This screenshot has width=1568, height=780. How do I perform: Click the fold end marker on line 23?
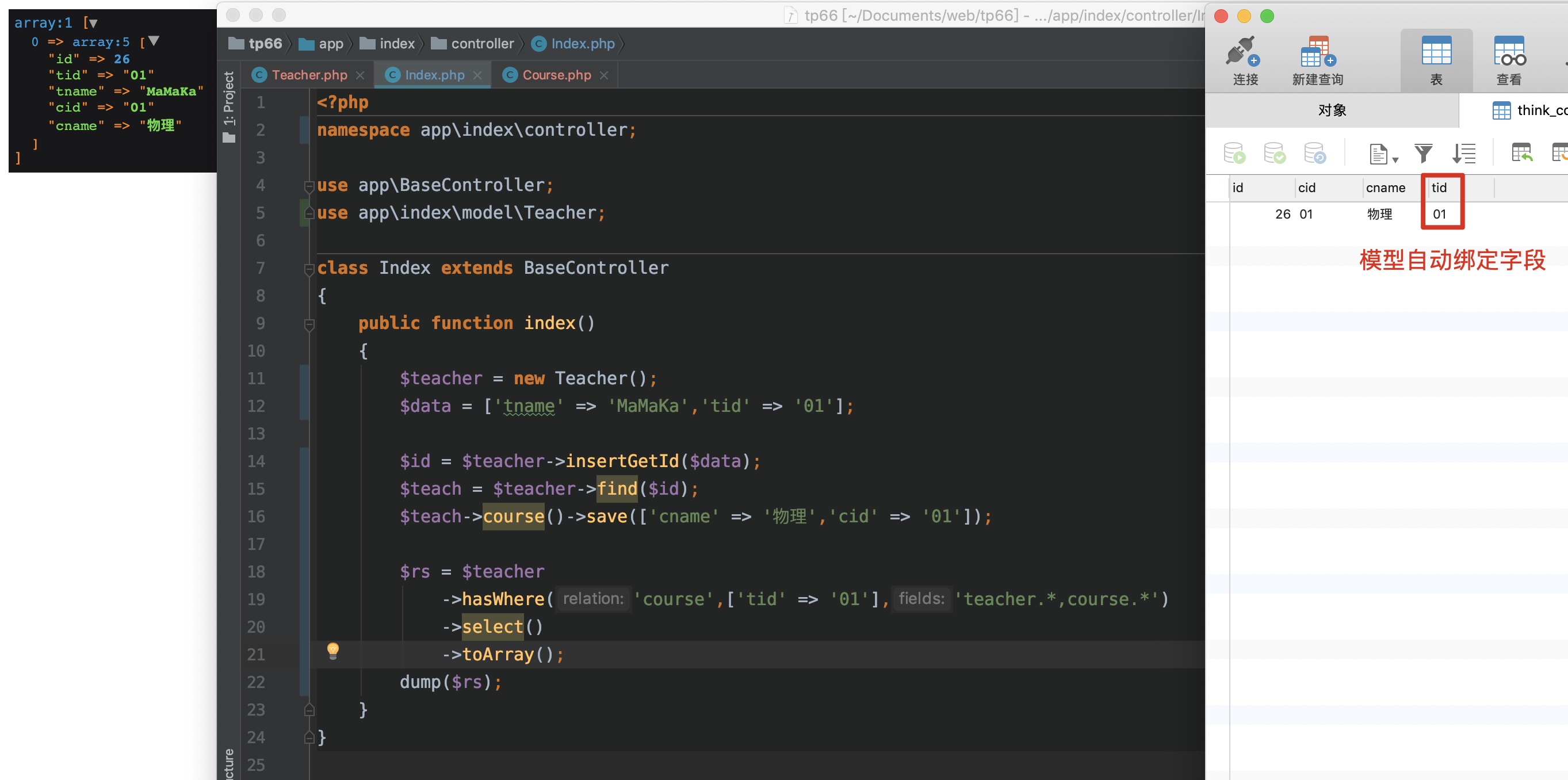coord(309,709)
